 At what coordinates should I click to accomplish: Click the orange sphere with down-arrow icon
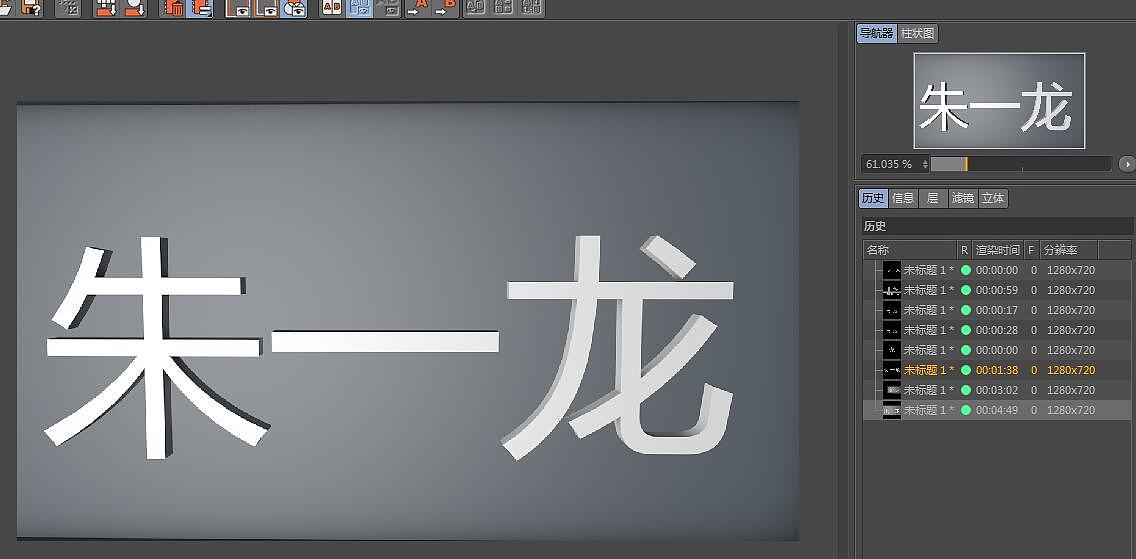[x=135, y=8]
